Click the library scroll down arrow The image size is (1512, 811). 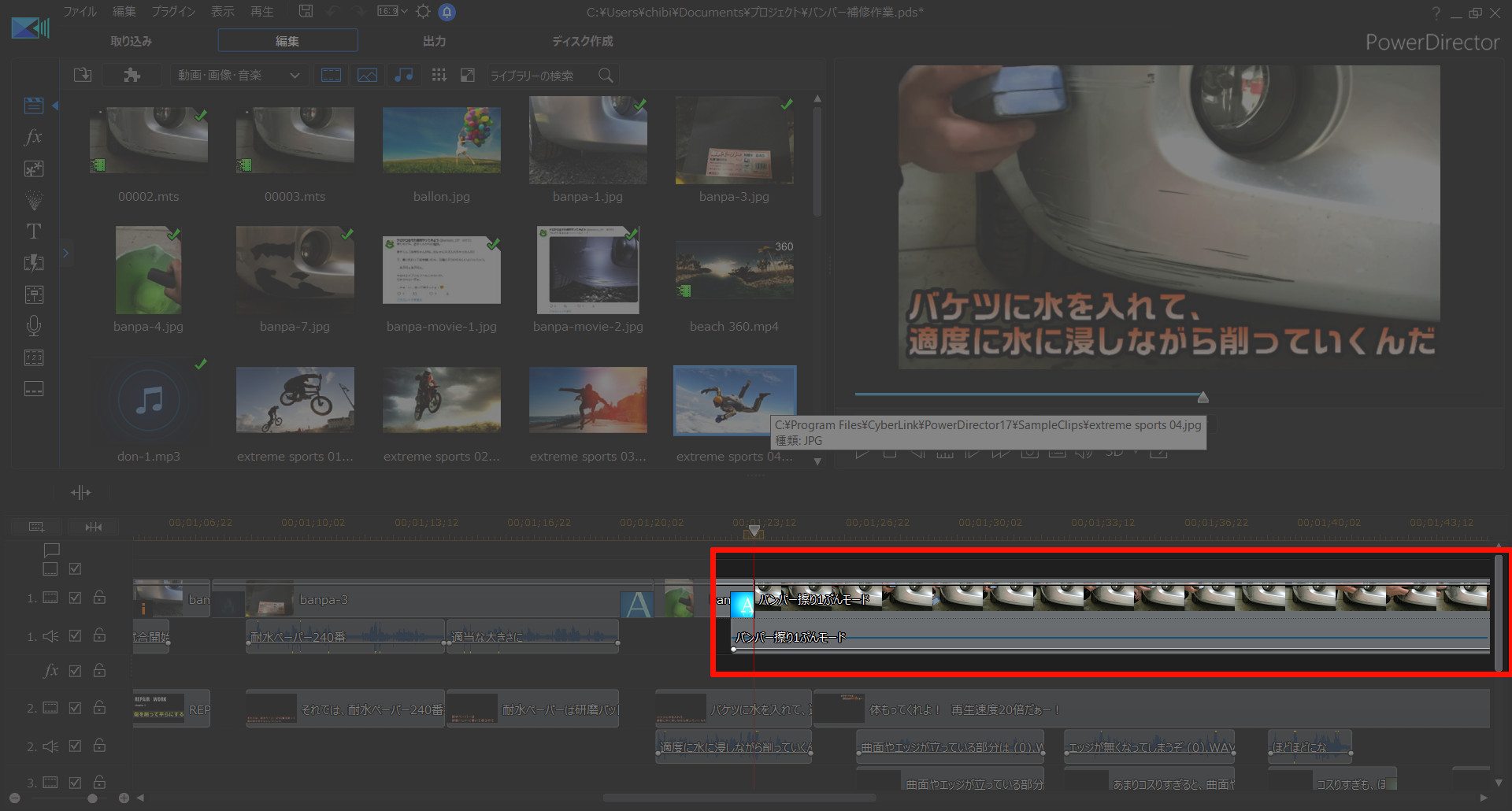[x=817, y=461]
